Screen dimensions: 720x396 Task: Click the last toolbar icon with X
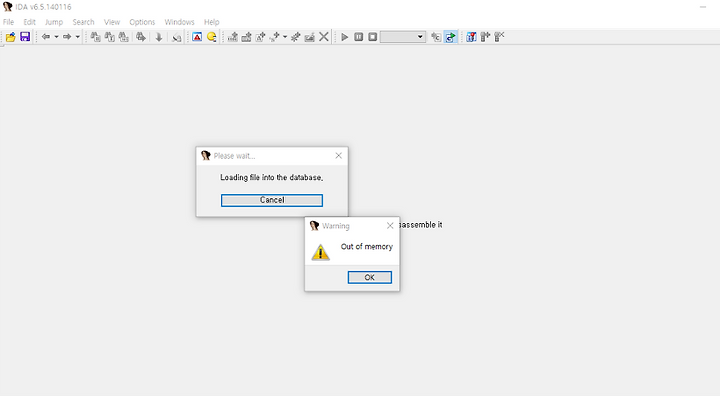499,37
